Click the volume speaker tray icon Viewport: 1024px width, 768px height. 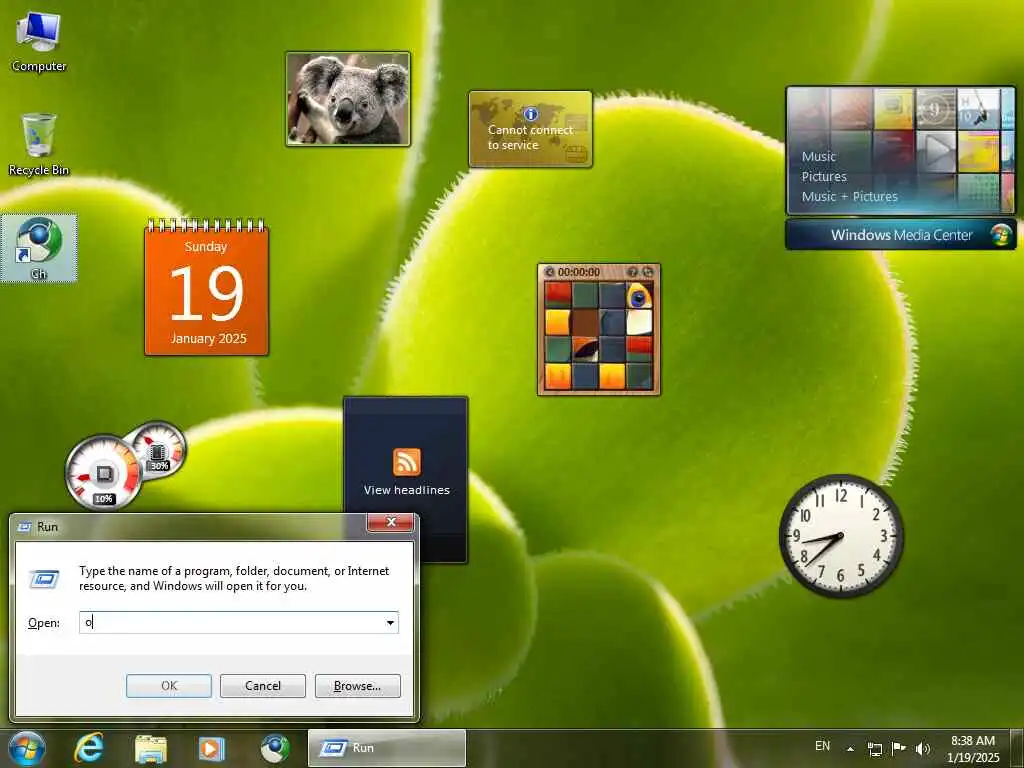(923, 748)
